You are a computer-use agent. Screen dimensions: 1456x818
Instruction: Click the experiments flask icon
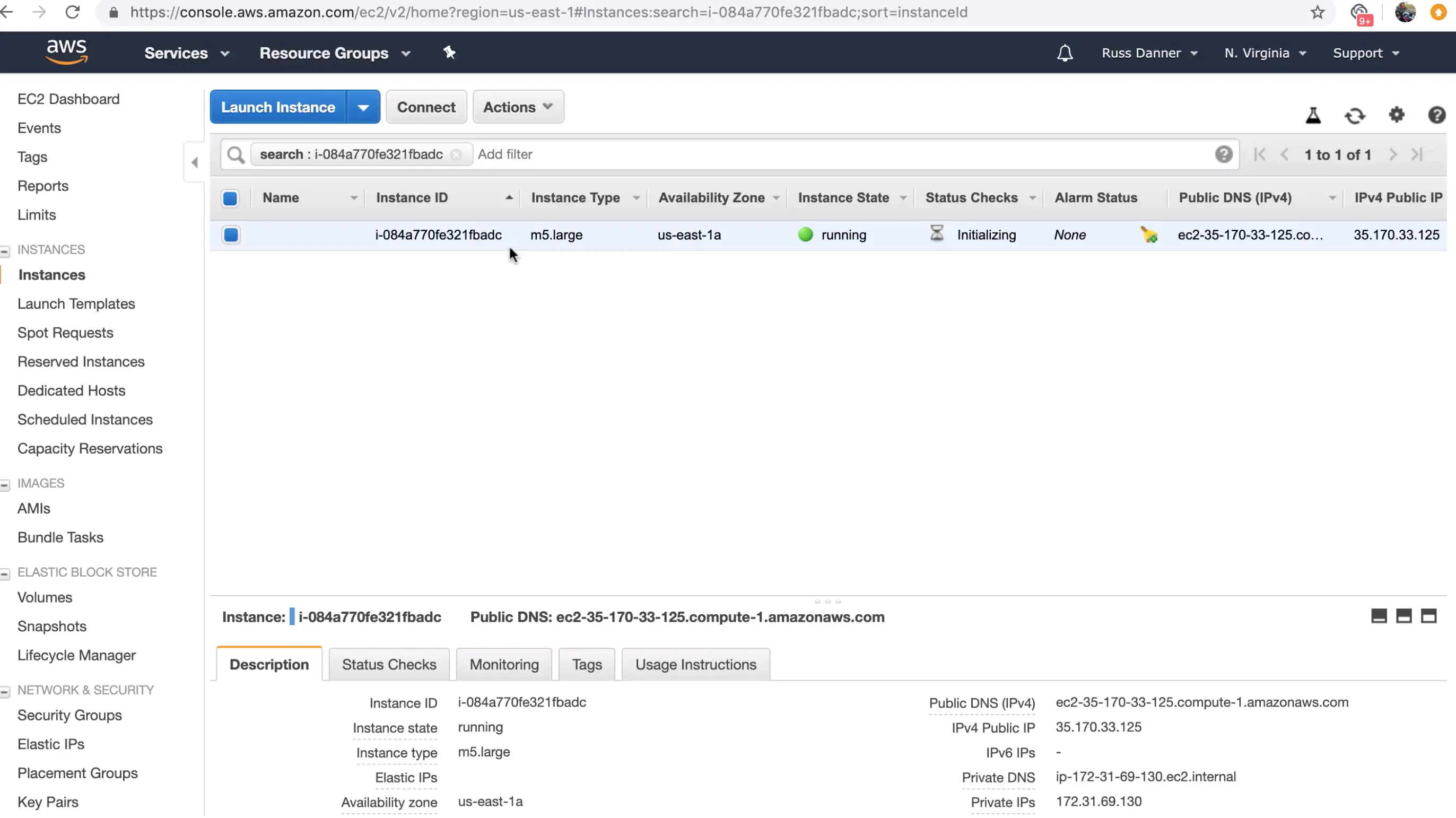coord(1313,115)
